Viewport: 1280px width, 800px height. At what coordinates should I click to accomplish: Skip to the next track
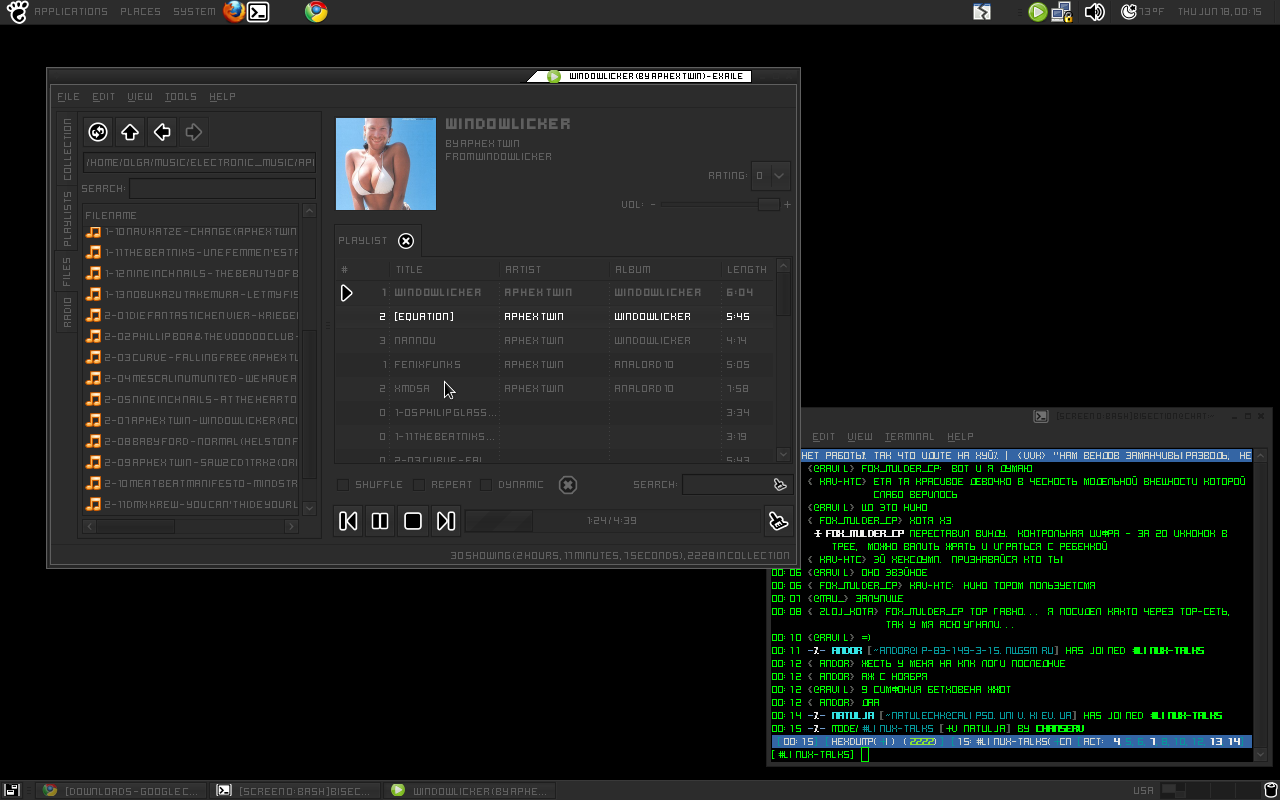446,521
